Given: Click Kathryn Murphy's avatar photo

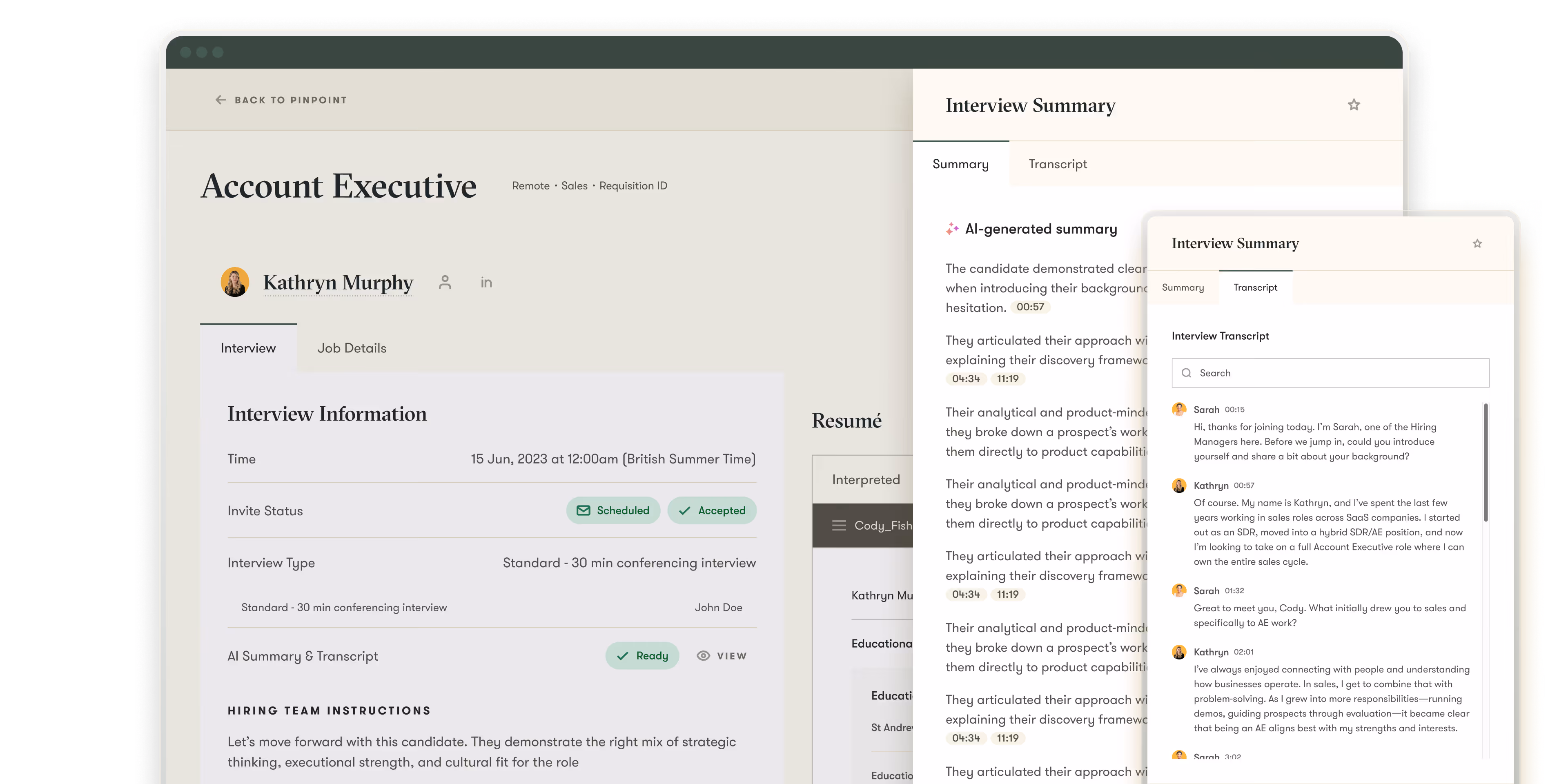Looking at the screenshot, I should click(235, 282).
